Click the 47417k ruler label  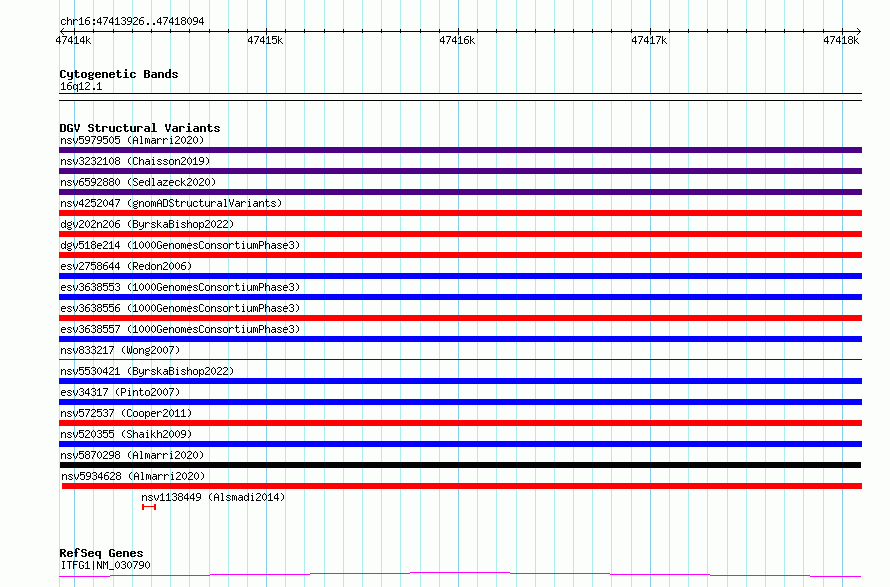click(649, 40)
